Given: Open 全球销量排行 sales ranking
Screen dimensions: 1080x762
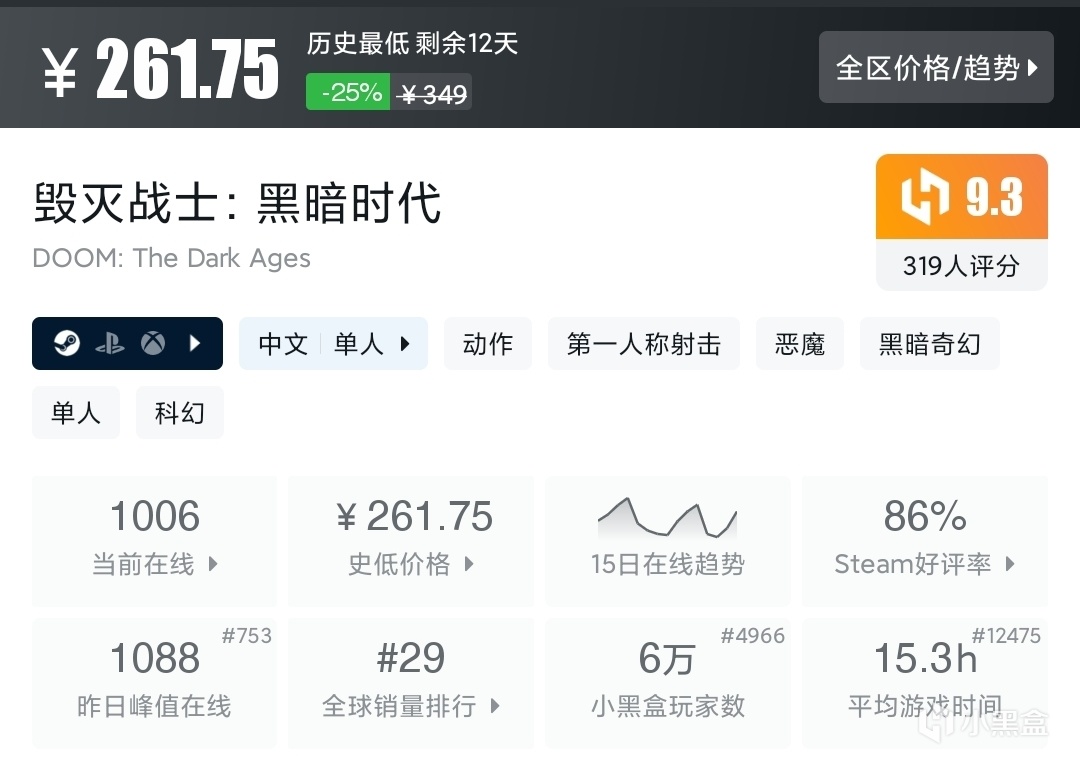Looking at the screenshot, I should point(411,683).
